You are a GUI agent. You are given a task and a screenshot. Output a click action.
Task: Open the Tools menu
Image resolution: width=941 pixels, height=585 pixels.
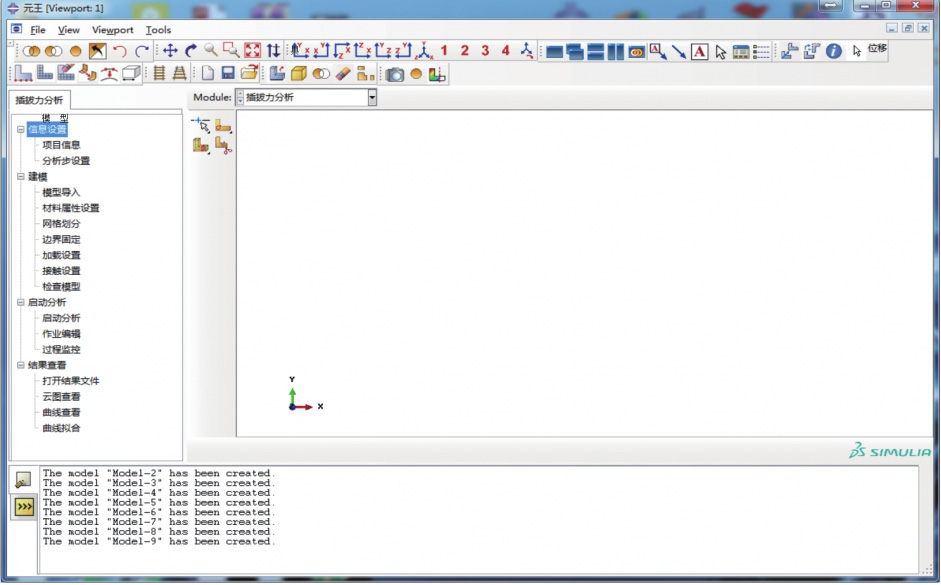tap(158, 30)
